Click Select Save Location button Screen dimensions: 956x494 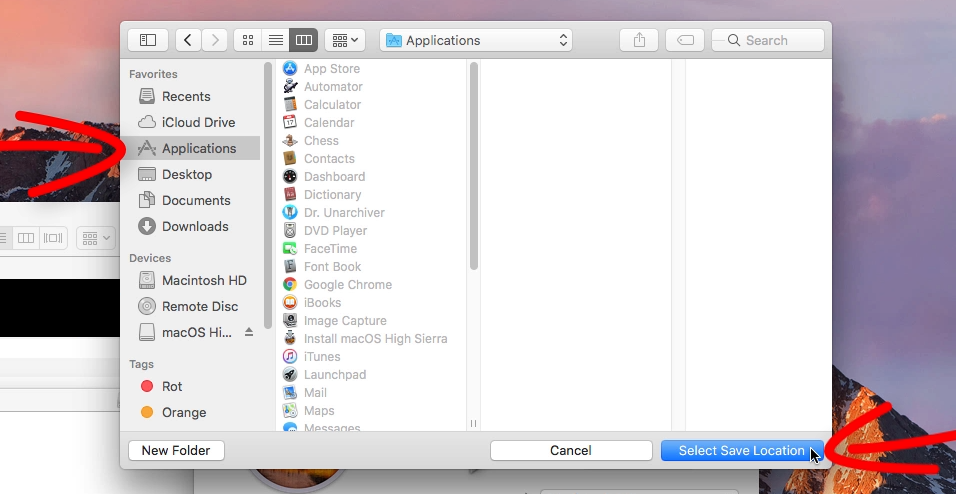742,451
